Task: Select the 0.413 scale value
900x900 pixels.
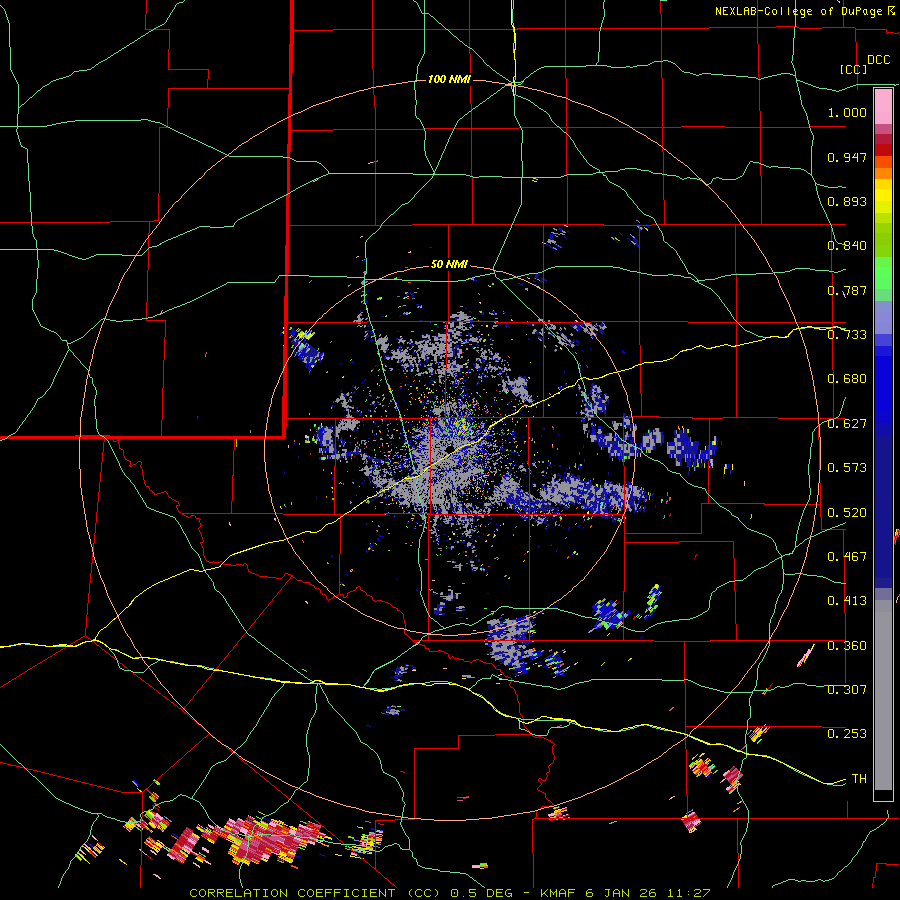Action: [x=847, y=601]
